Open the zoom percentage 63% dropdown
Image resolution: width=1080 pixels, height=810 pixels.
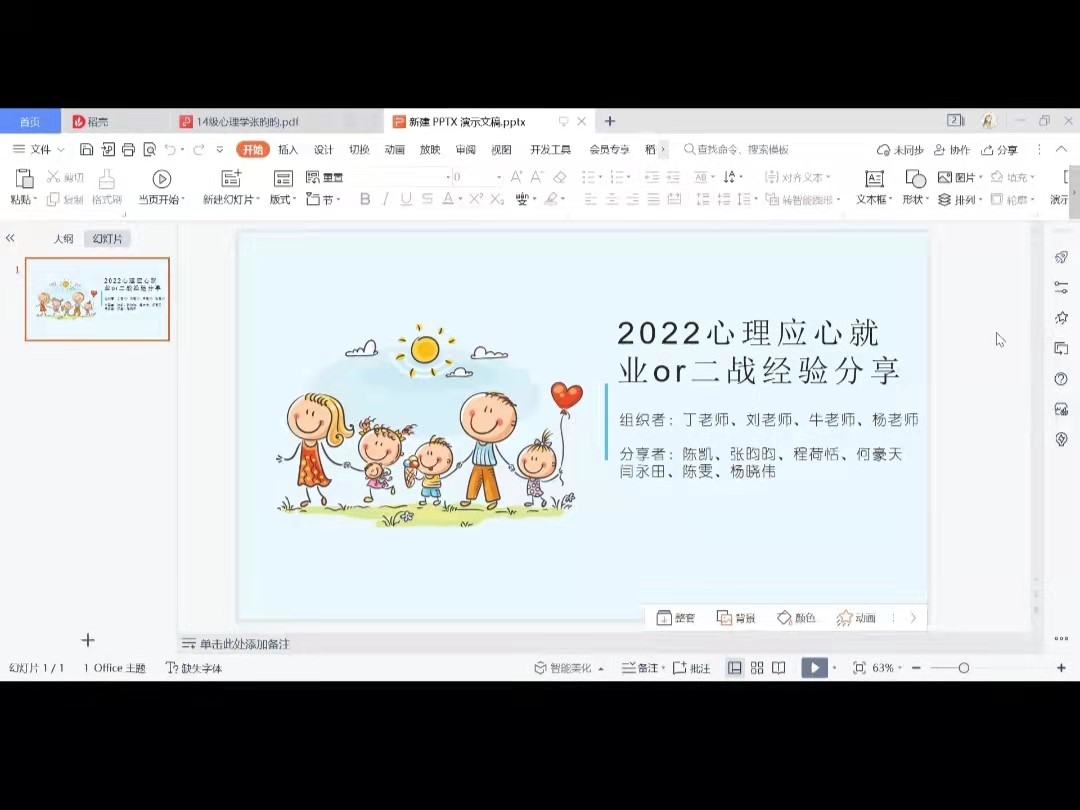pyautogui.click(x=886, y=668)
